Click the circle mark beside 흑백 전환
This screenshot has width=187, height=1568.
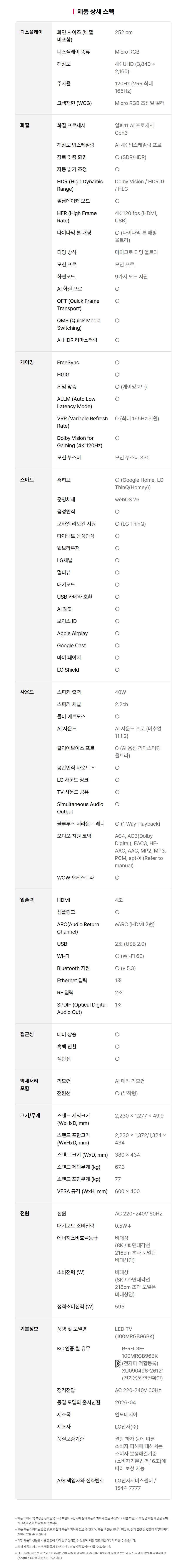pyautogui.click(x=117, y=1046)
